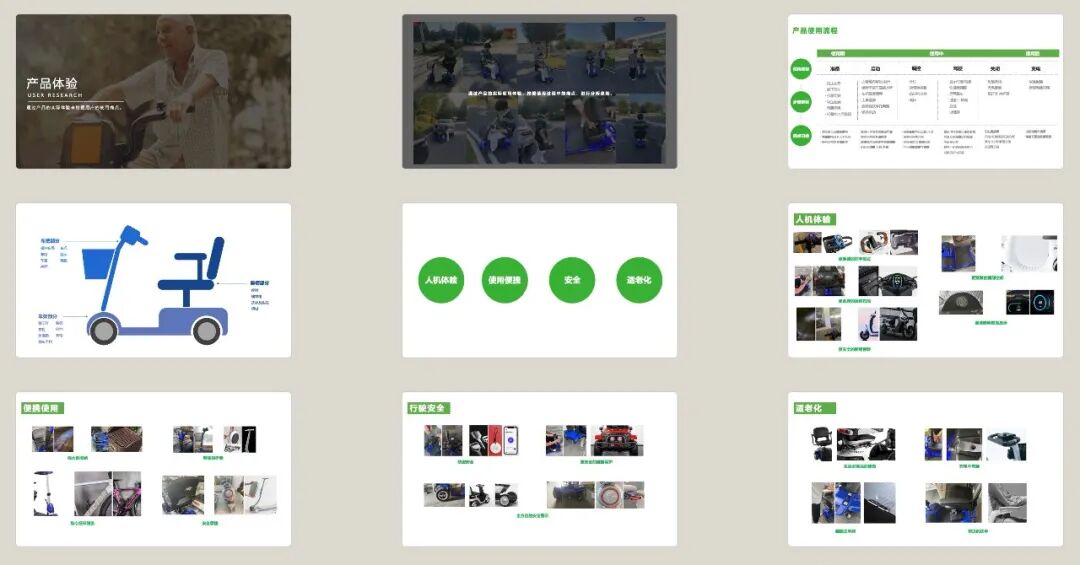Open the 产品体验 title slide with elderly man
Screen dimensions: 1080x565
[x=154, y=91]
